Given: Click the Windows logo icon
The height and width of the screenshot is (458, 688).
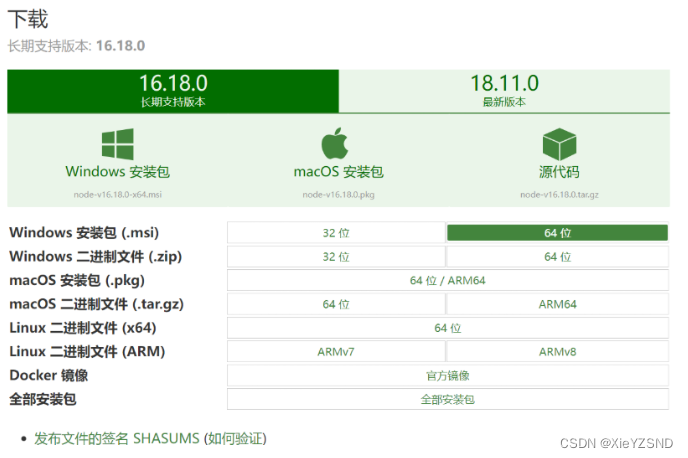Looking at the screenshot, I should point(118,144).
